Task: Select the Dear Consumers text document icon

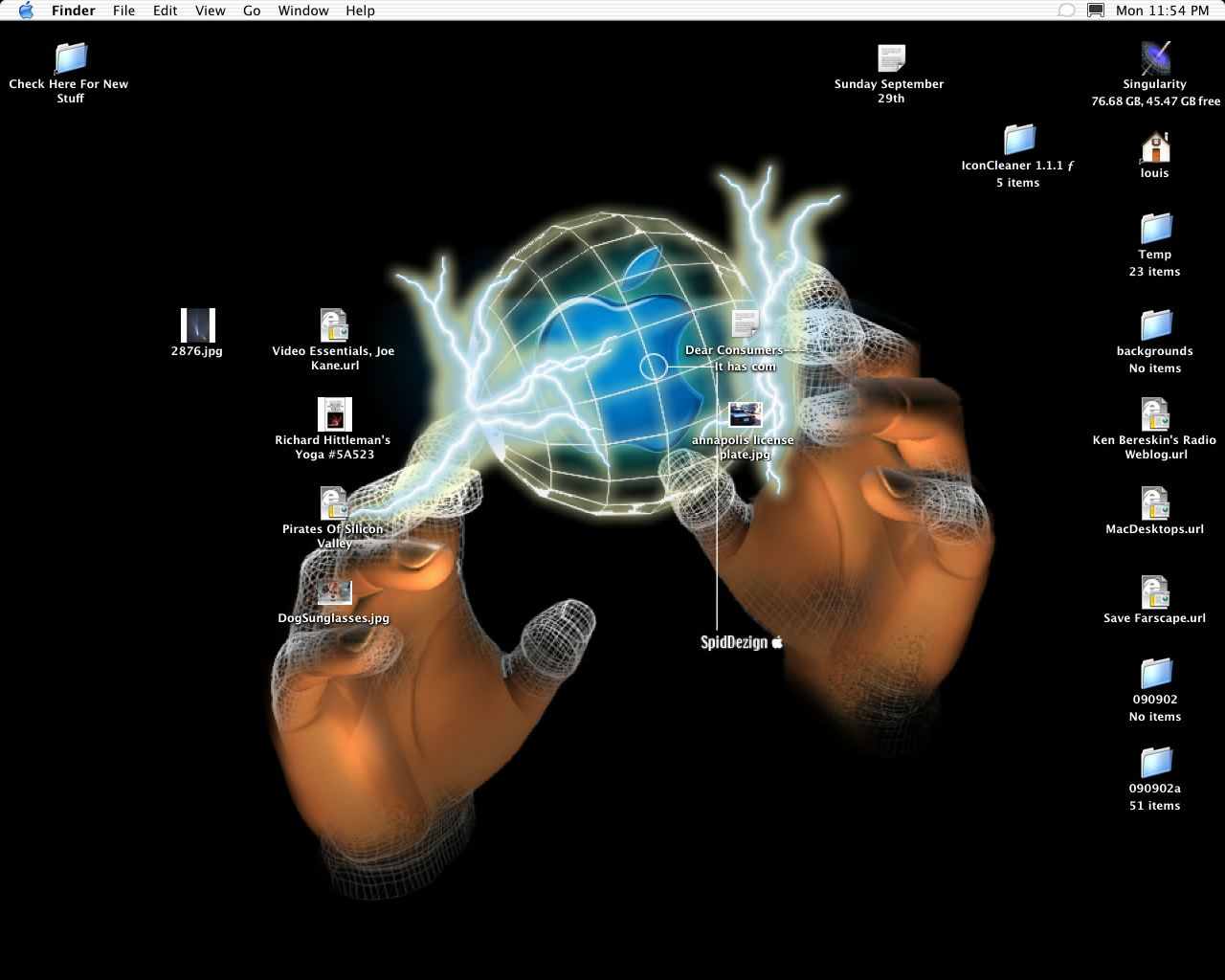Action: point(745,324)
